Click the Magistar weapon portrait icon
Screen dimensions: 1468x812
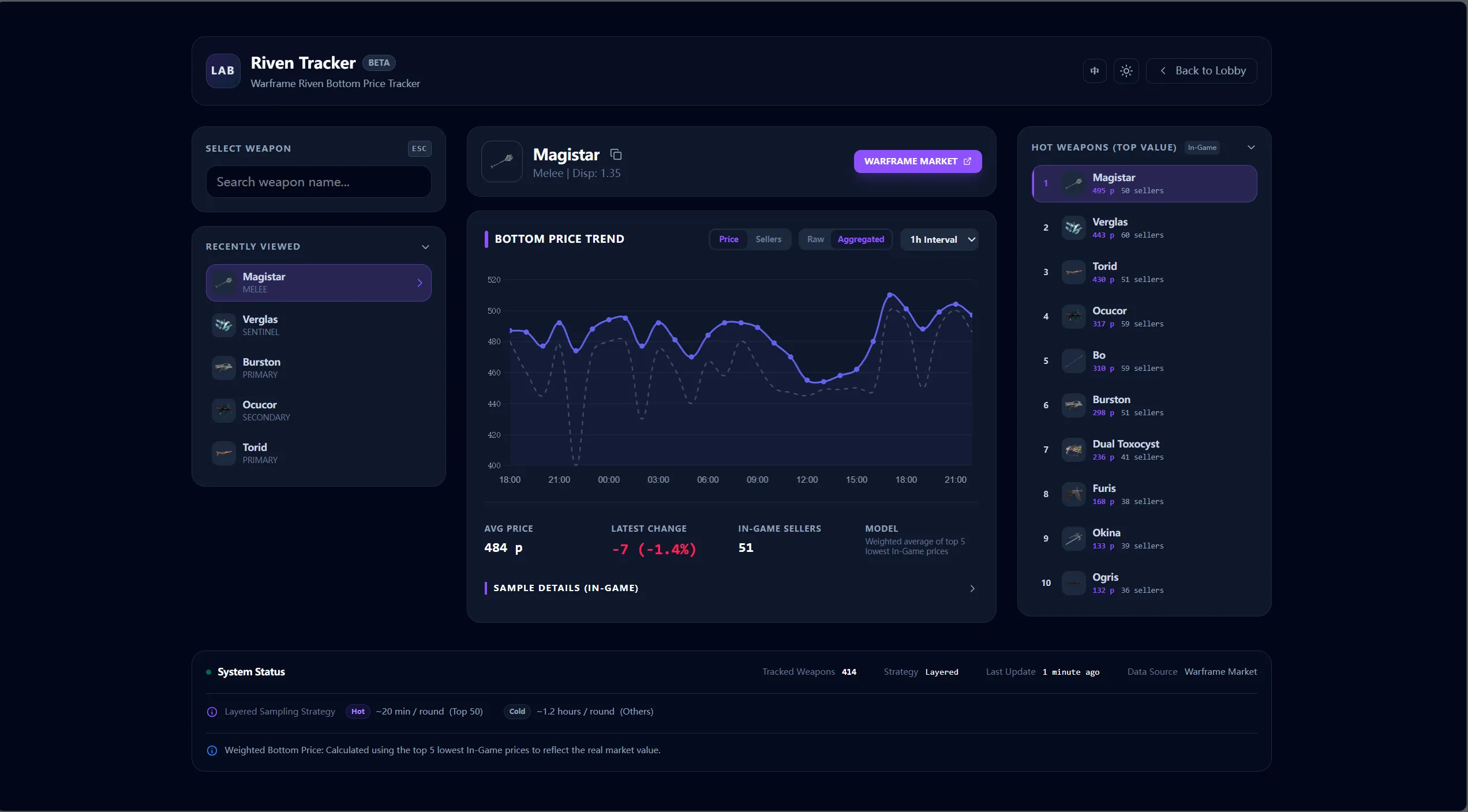click(501, 161)
